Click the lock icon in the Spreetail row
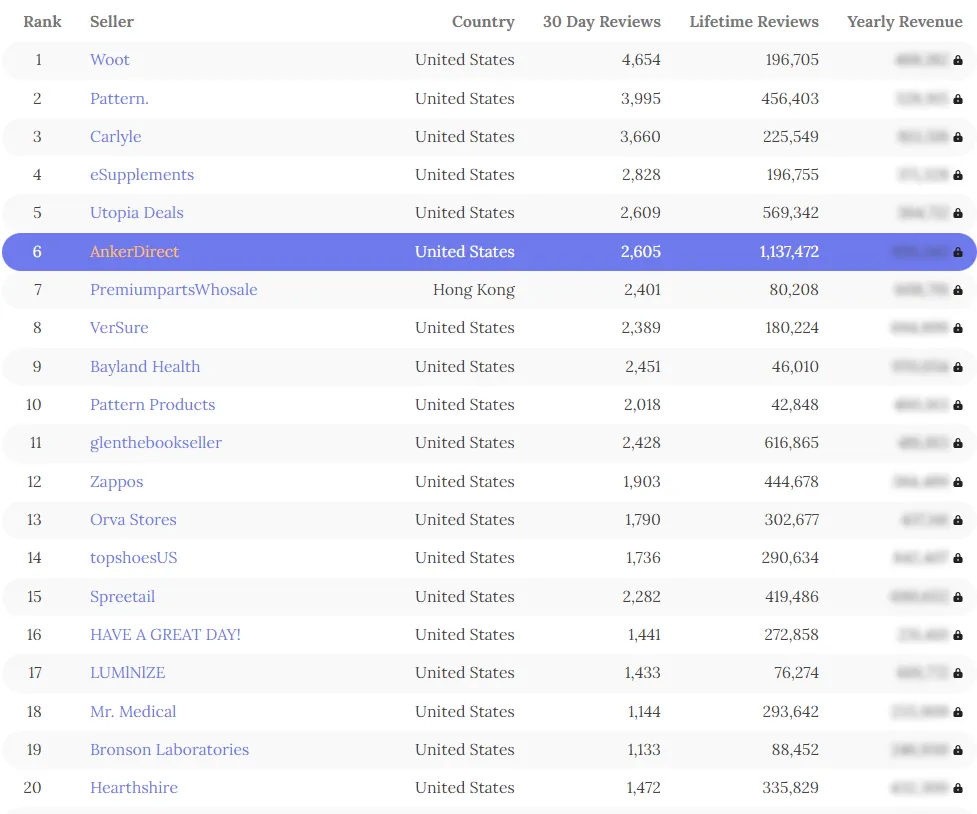The height and width of the screenshot is (814, 977). [958, 597]
